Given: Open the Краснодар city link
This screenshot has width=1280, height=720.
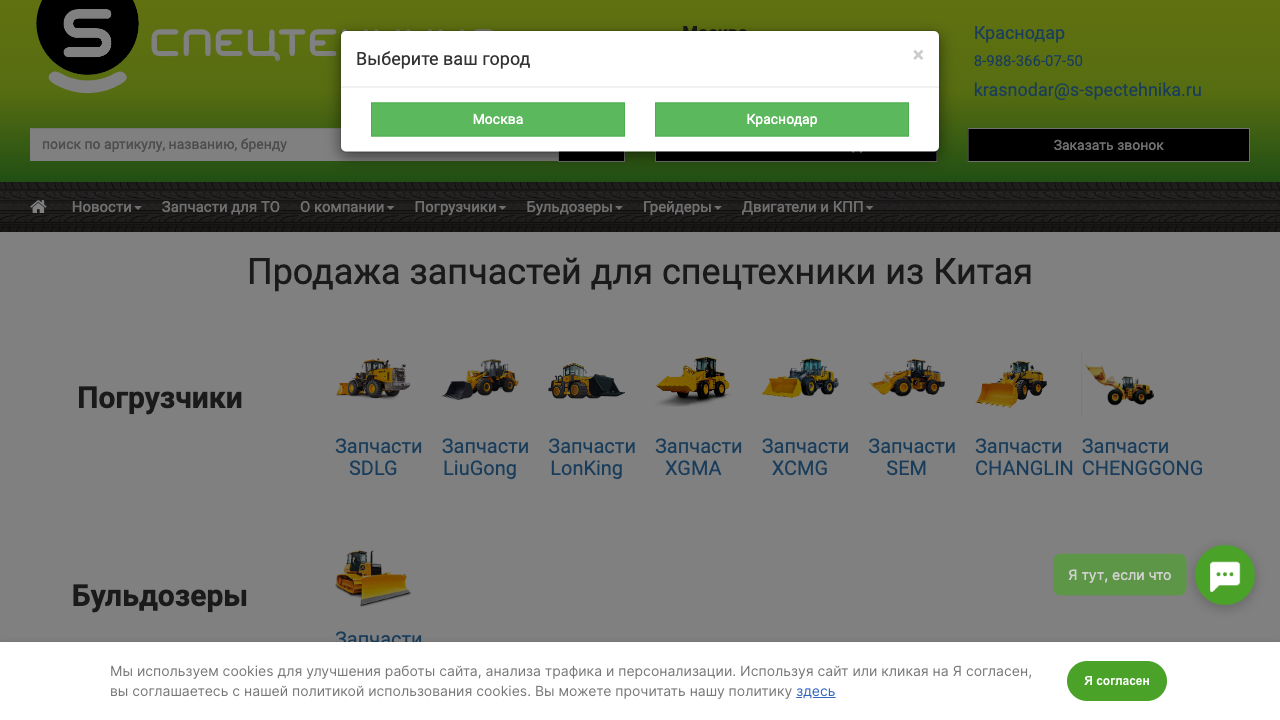Looking at the screenshot, I should (1019, 33).
